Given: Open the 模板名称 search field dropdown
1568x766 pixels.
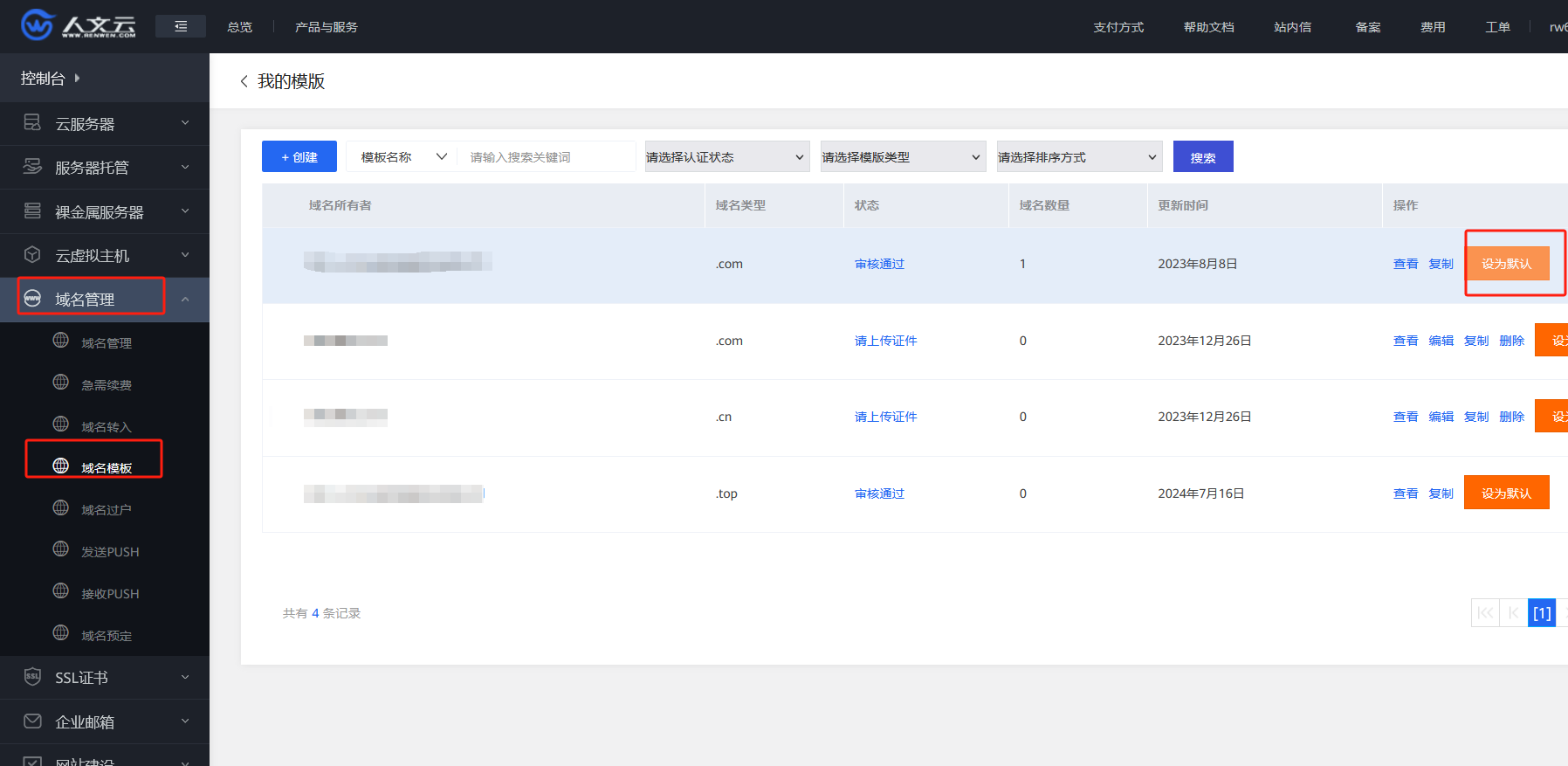Looking at the screenshot, I should (403, 157).
